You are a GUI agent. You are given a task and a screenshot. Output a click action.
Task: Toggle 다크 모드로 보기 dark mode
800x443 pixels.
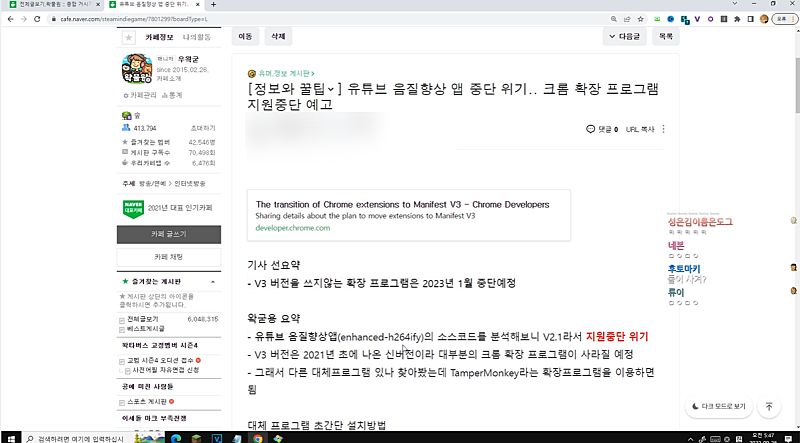tap(718, 407)
